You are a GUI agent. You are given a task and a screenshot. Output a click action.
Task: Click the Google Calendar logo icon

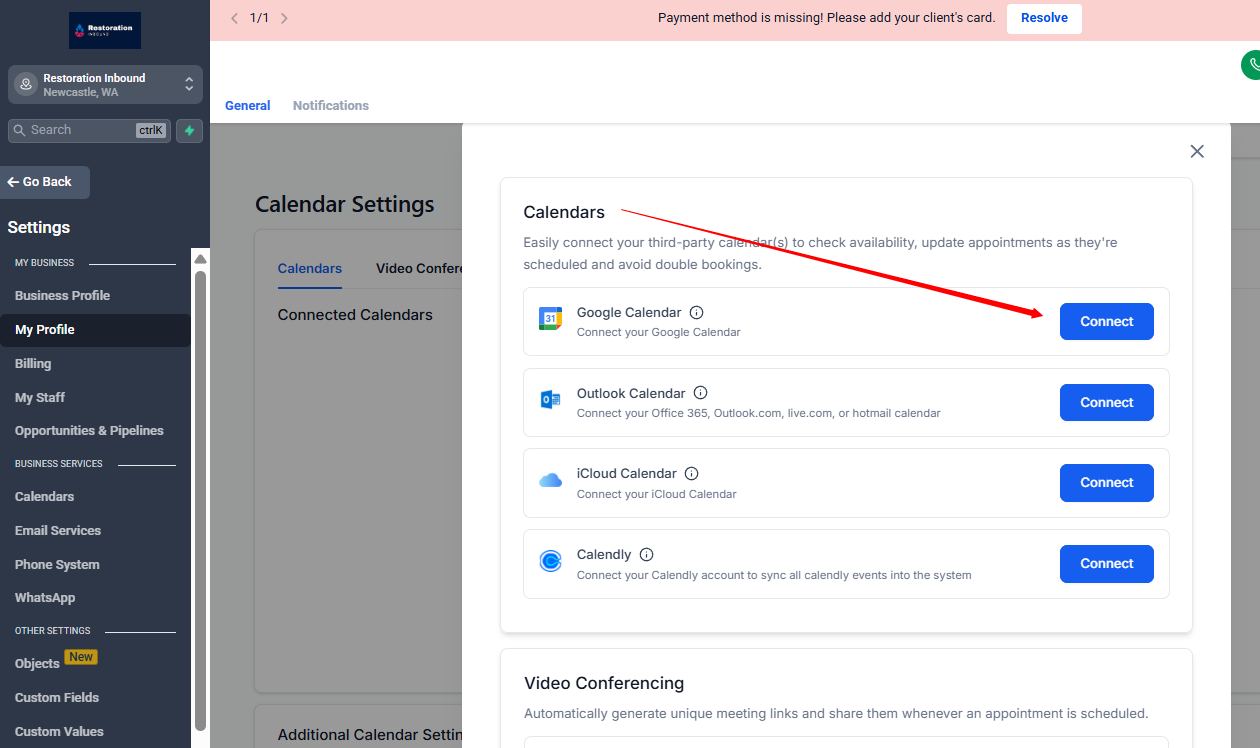click(550, 320)
